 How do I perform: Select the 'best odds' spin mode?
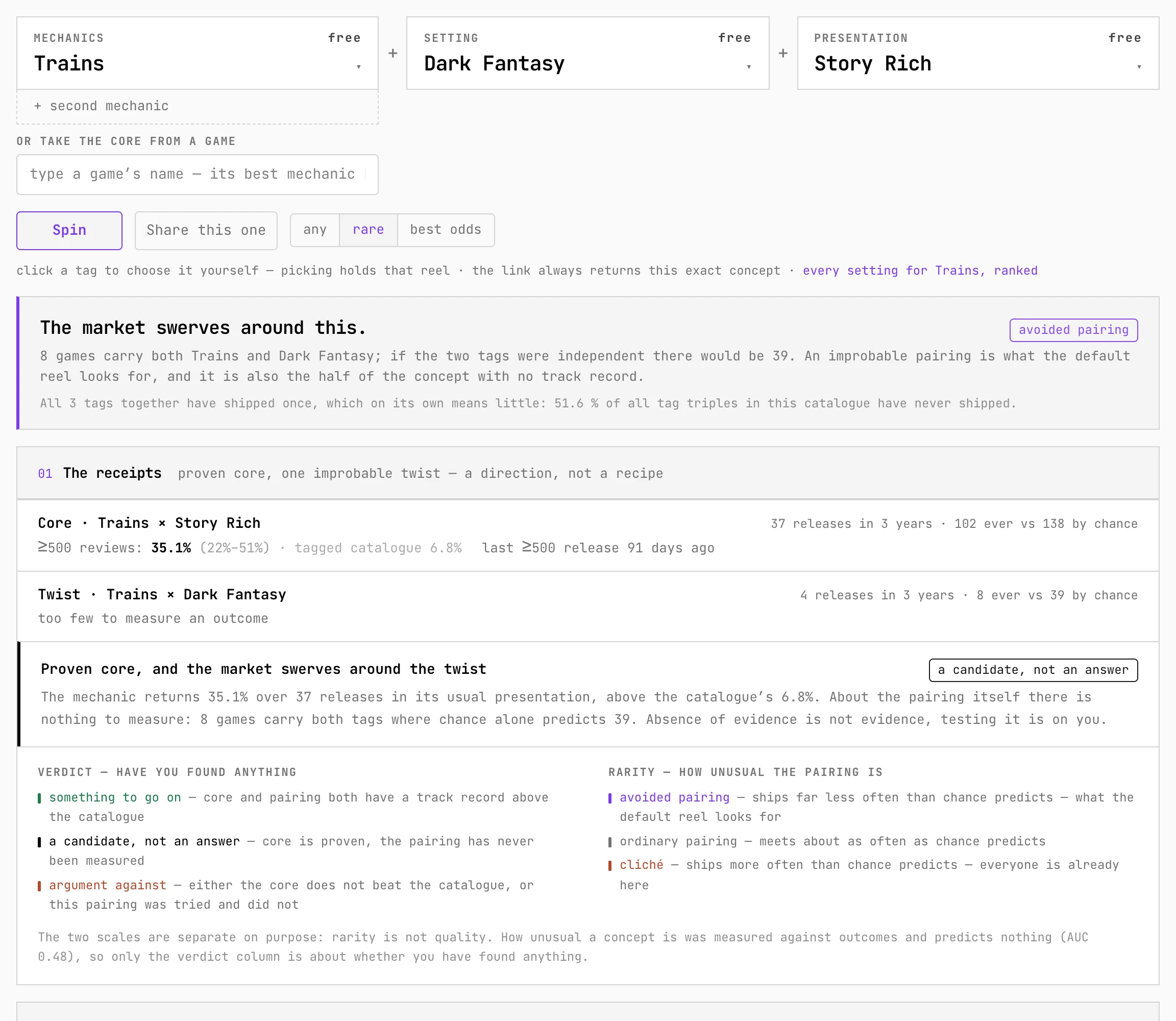[446, 230]
